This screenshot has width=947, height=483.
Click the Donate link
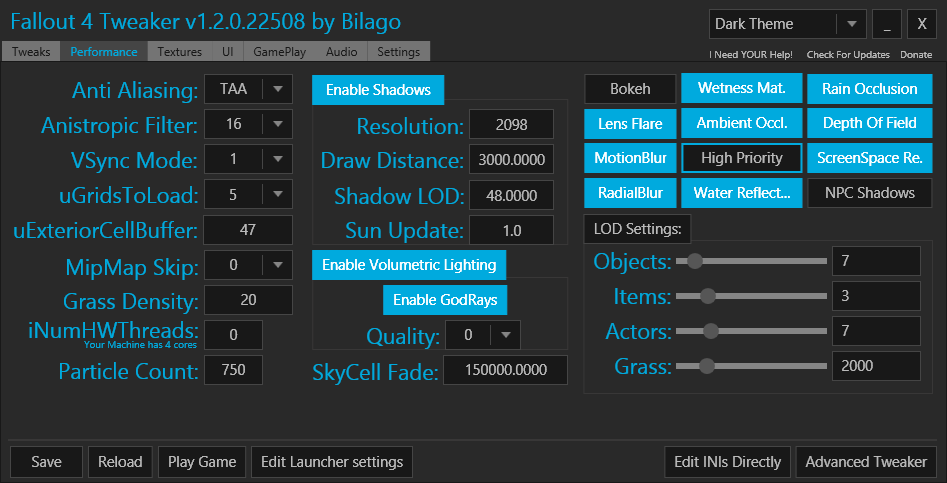(x=916, y=54)
